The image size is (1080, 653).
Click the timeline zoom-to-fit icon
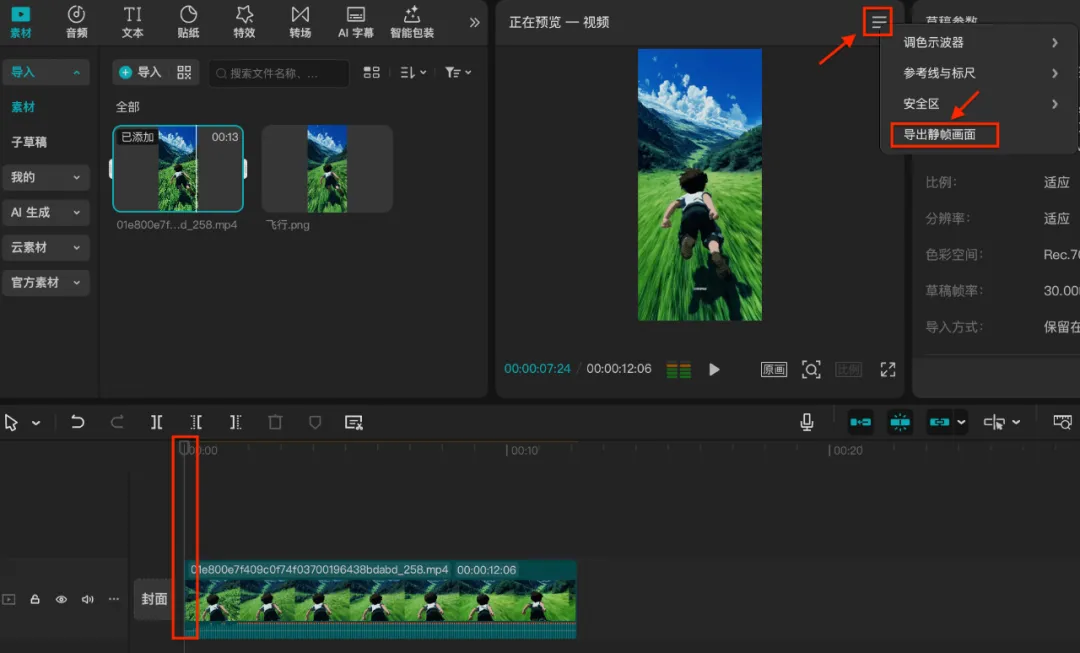(1063, 422)
